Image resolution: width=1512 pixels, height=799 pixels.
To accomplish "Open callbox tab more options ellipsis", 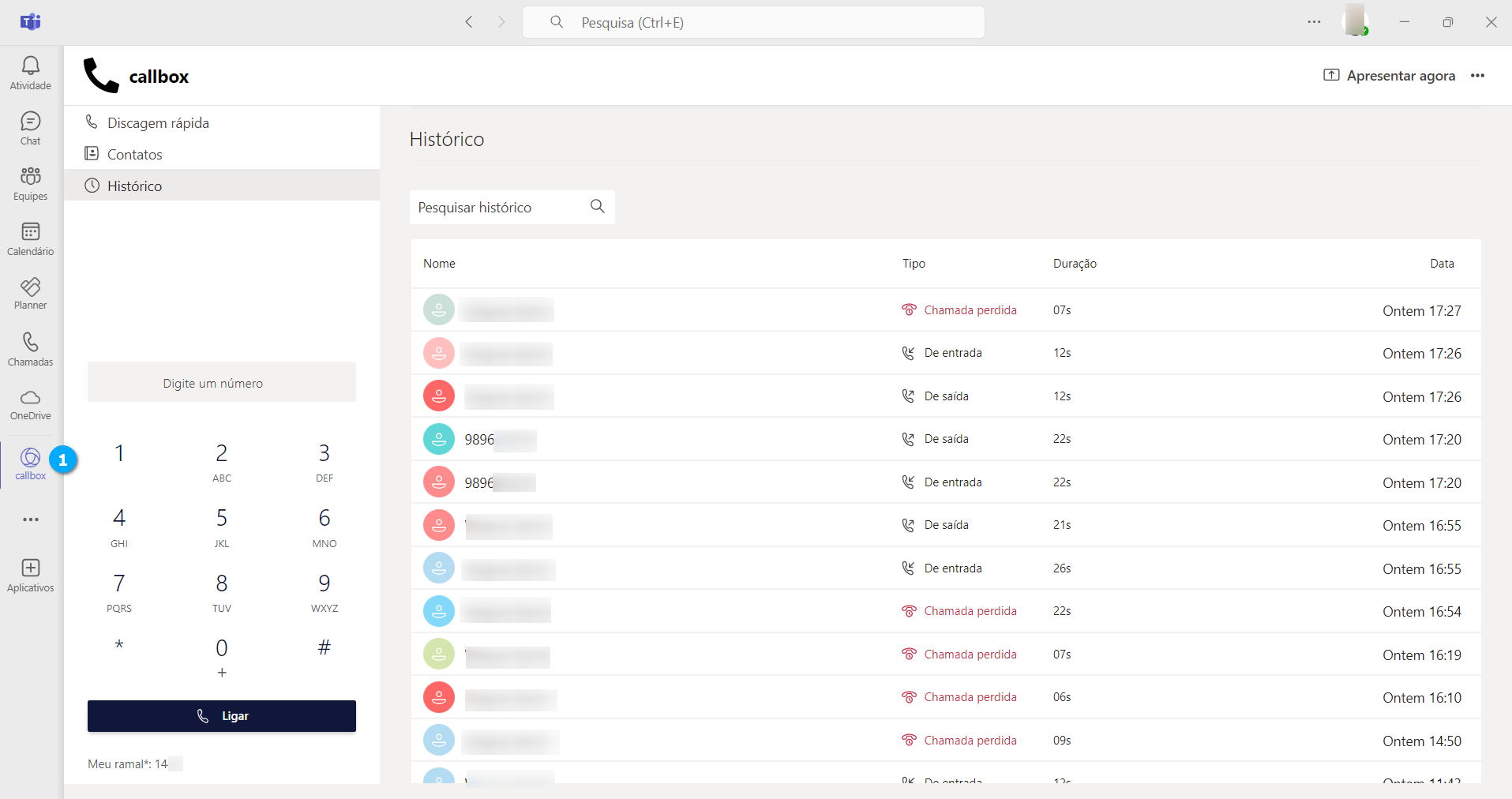I will (x=1477, y=76).
